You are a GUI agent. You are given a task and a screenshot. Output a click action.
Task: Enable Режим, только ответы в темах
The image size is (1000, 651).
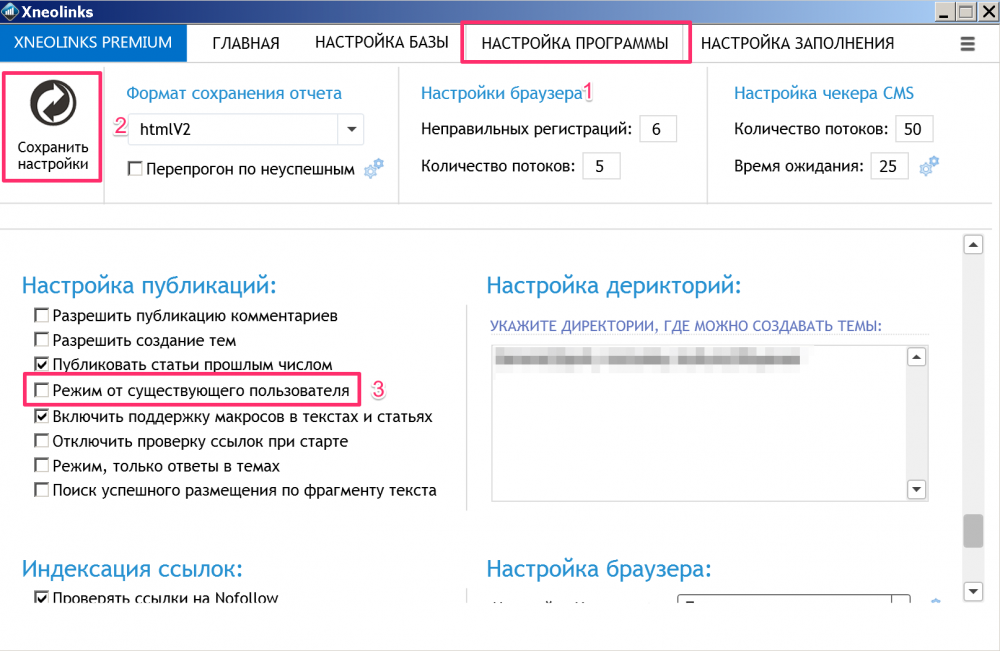[41, 465]
